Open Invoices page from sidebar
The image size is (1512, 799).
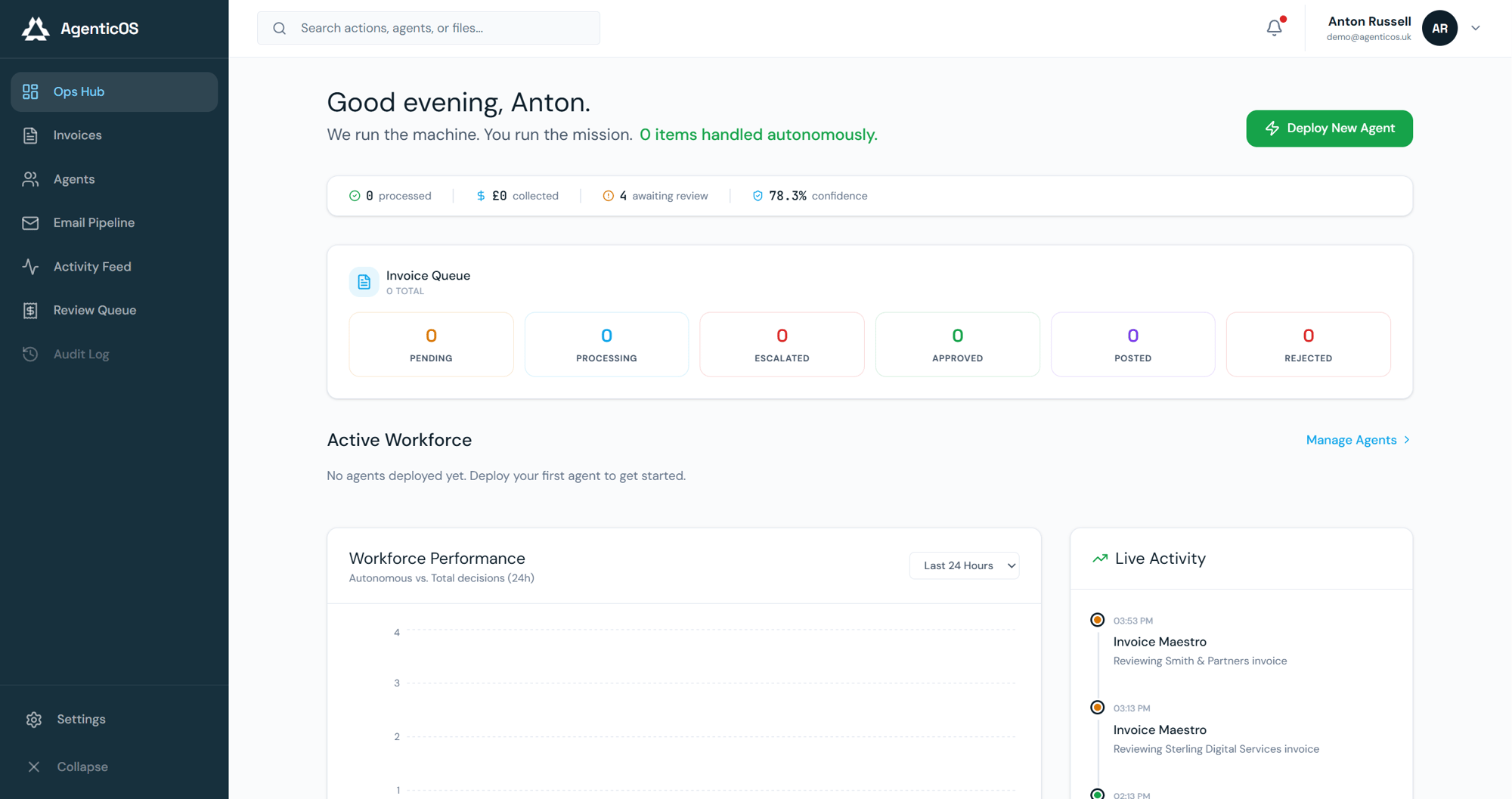114,135
